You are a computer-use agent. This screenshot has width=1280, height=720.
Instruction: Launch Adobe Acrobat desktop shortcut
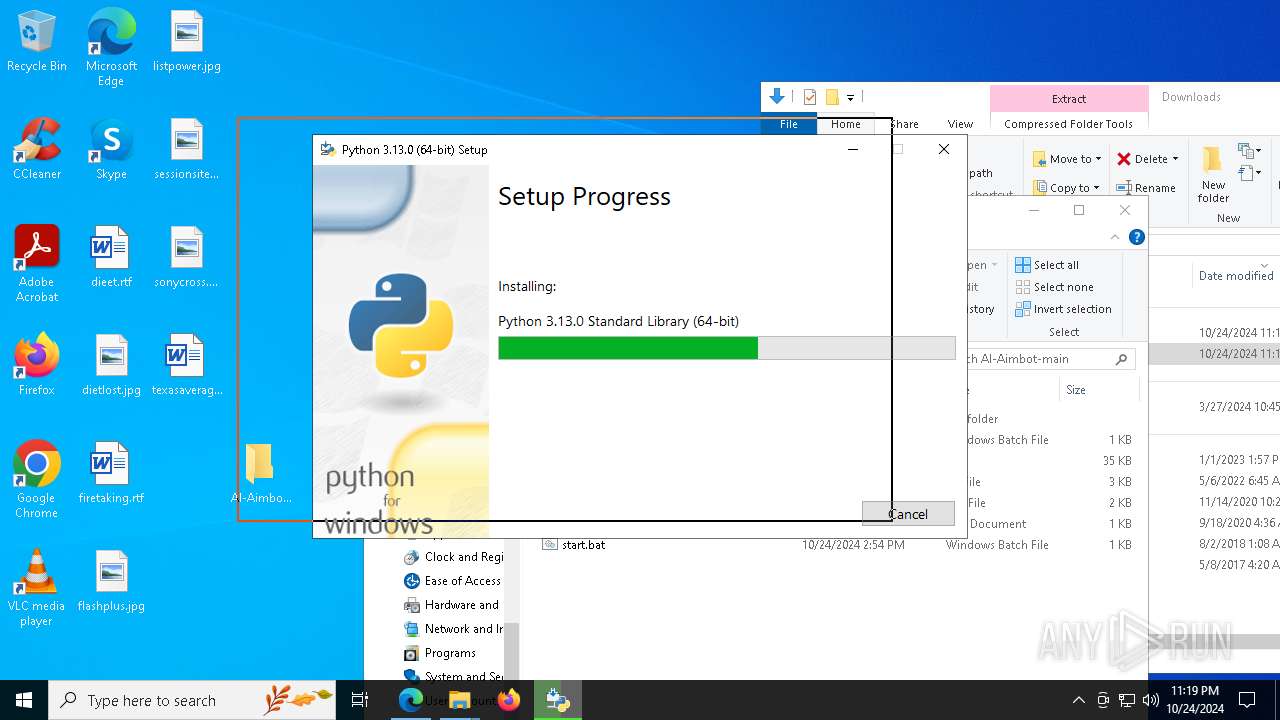[x=37, y=264]
